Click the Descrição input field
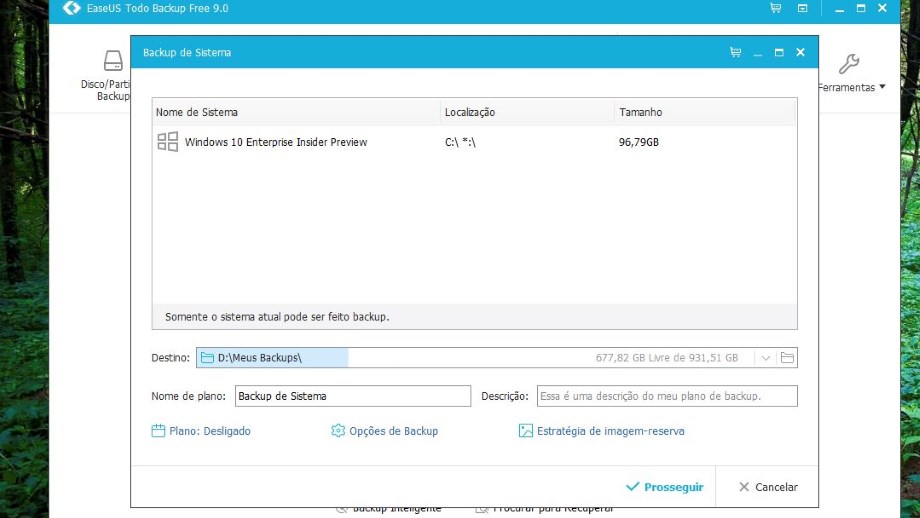Image resolution: width=920 pixels, height=518 pixels. click(667, 396)
